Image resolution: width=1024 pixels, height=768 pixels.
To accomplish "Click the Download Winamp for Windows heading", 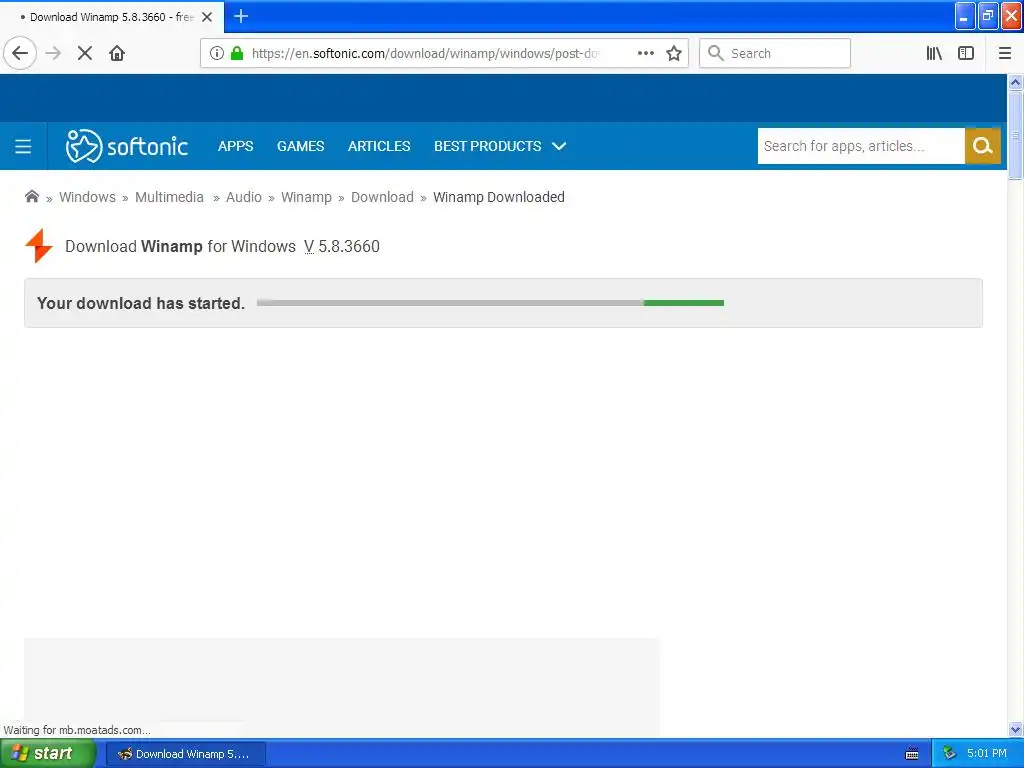I will 222,246.
